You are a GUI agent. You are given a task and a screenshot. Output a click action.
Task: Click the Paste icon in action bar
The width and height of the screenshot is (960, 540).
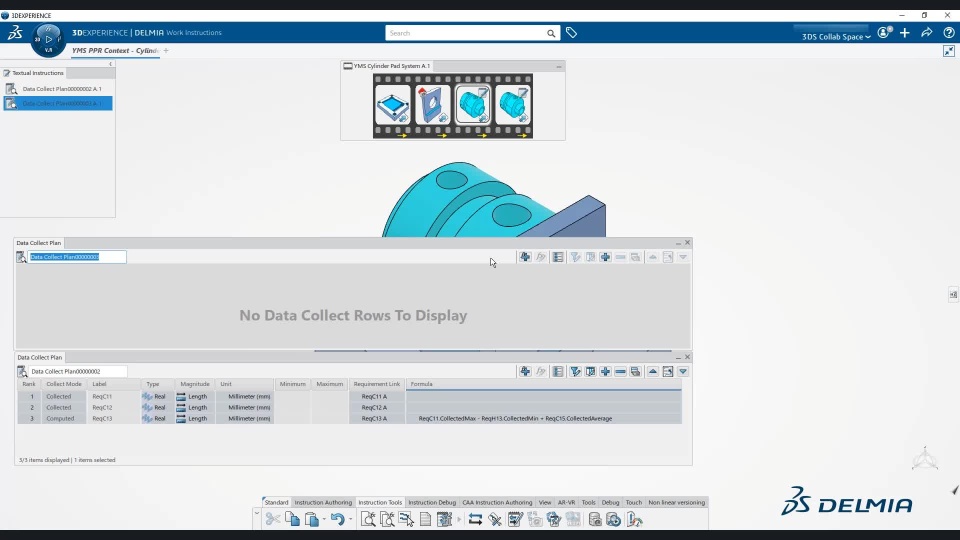point(312,519)
